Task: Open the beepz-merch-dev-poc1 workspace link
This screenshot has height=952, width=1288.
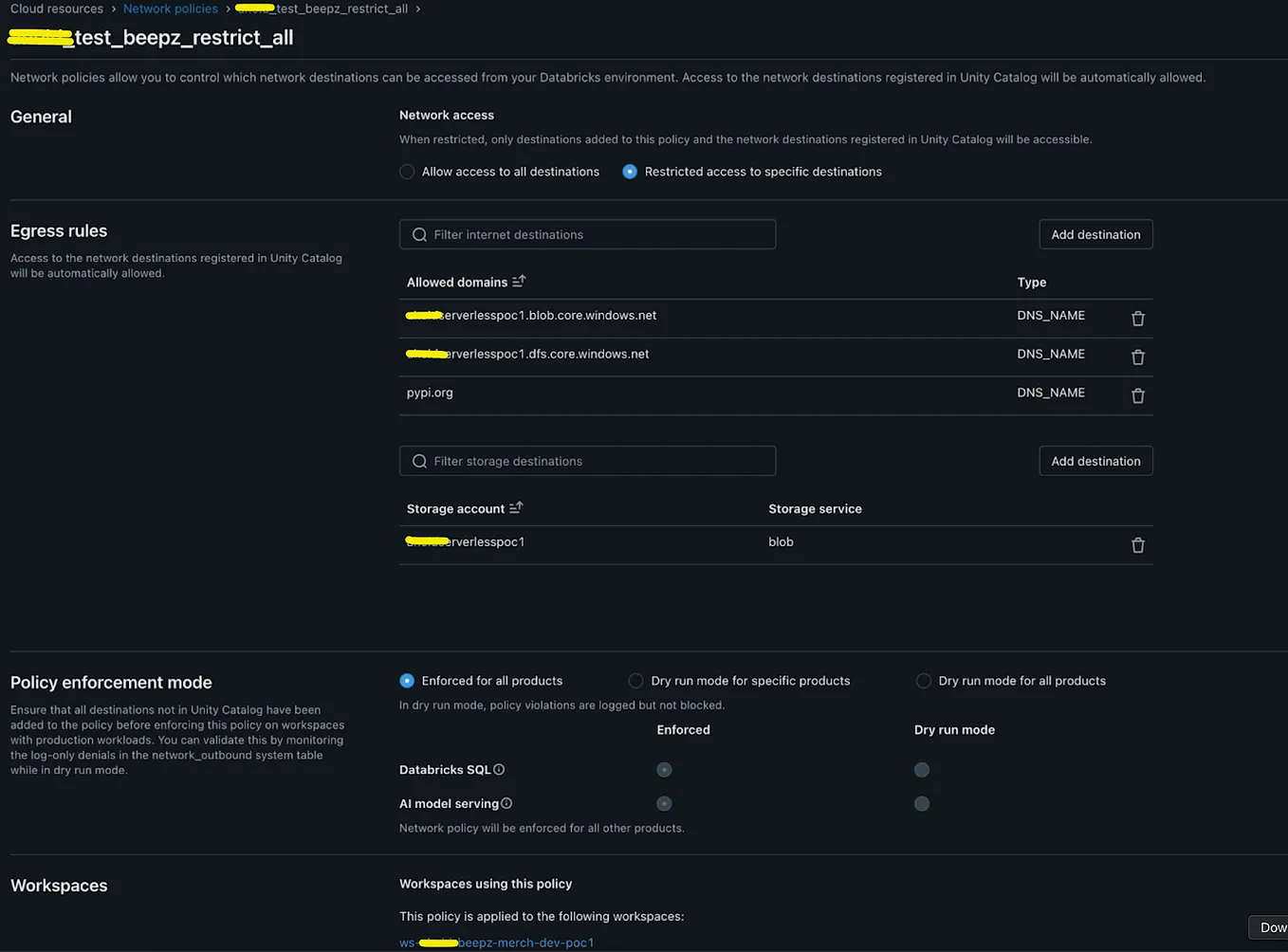Action: tap(495, 943)
